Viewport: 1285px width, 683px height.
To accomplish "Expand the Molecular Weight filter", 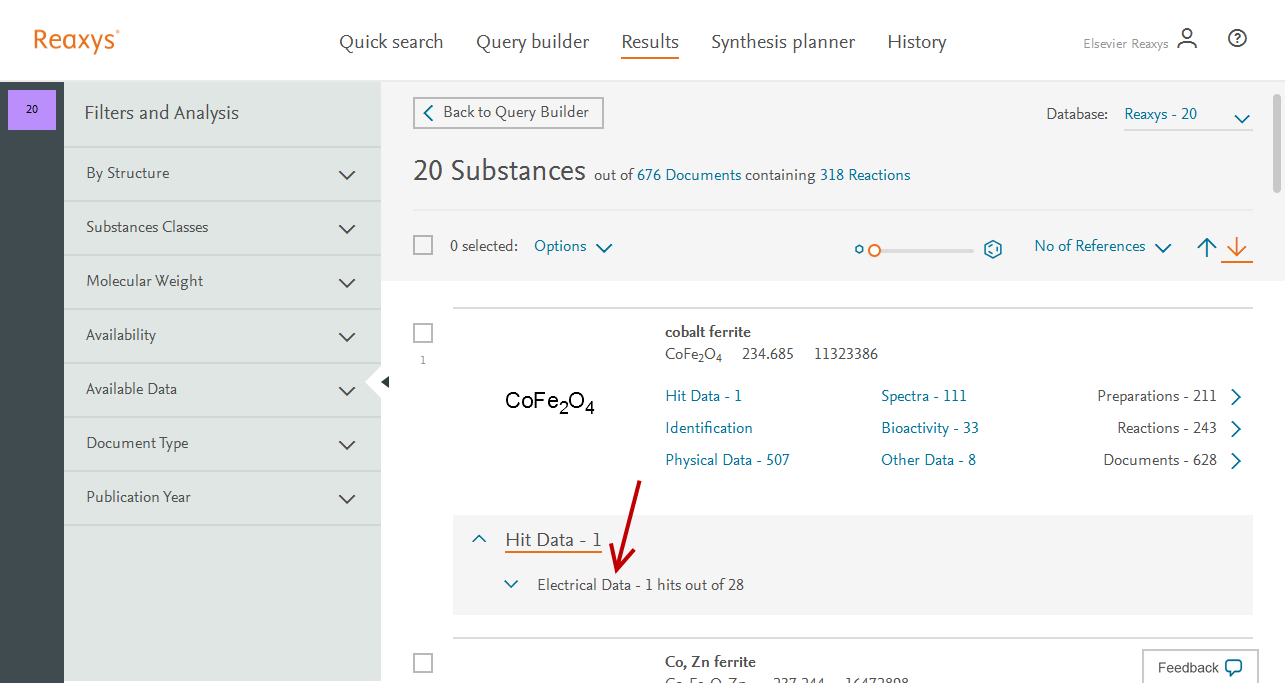I will [347, 283].
